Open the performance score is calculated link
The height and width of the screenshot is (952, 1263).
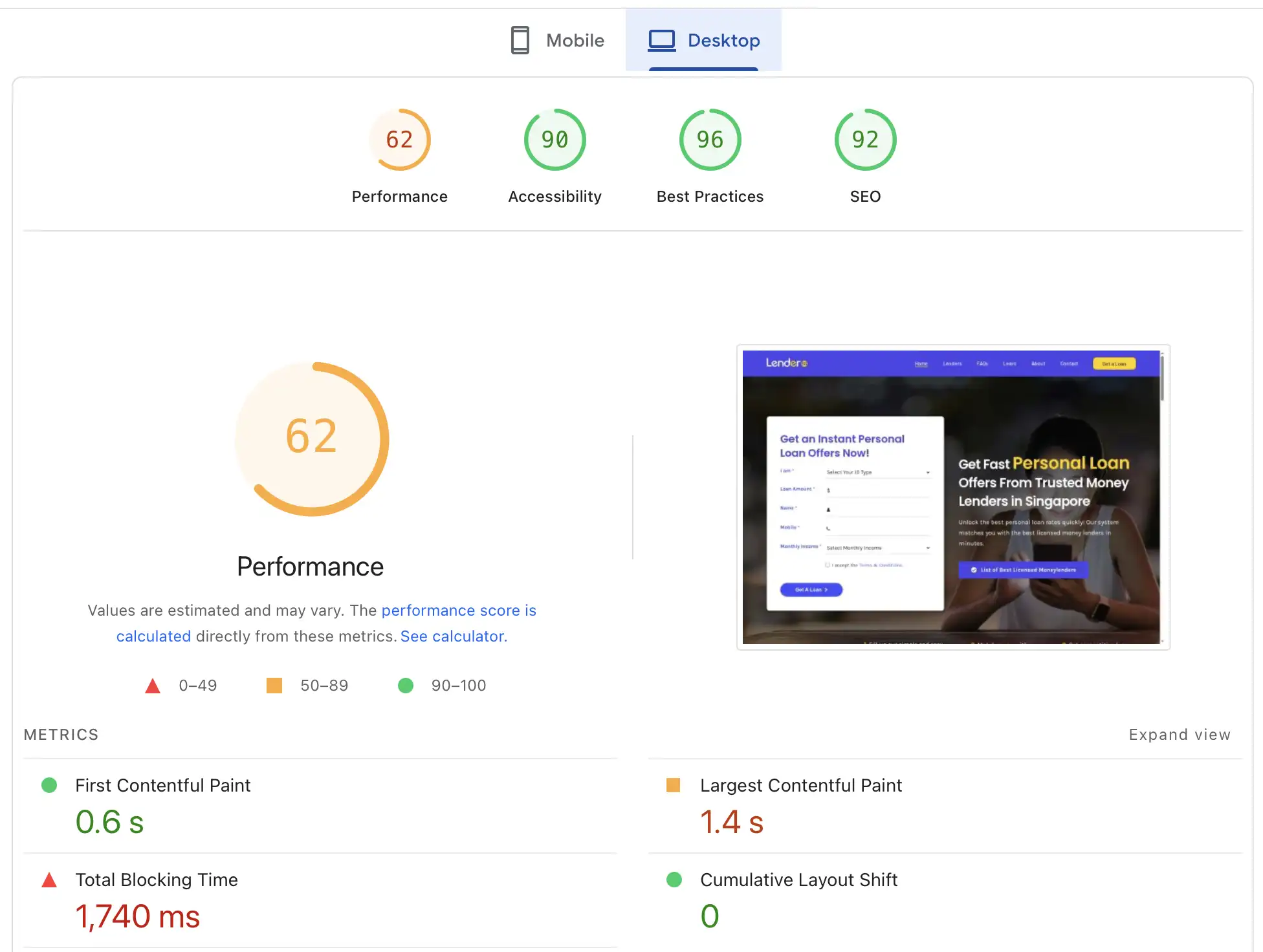(x=458, y=611)
